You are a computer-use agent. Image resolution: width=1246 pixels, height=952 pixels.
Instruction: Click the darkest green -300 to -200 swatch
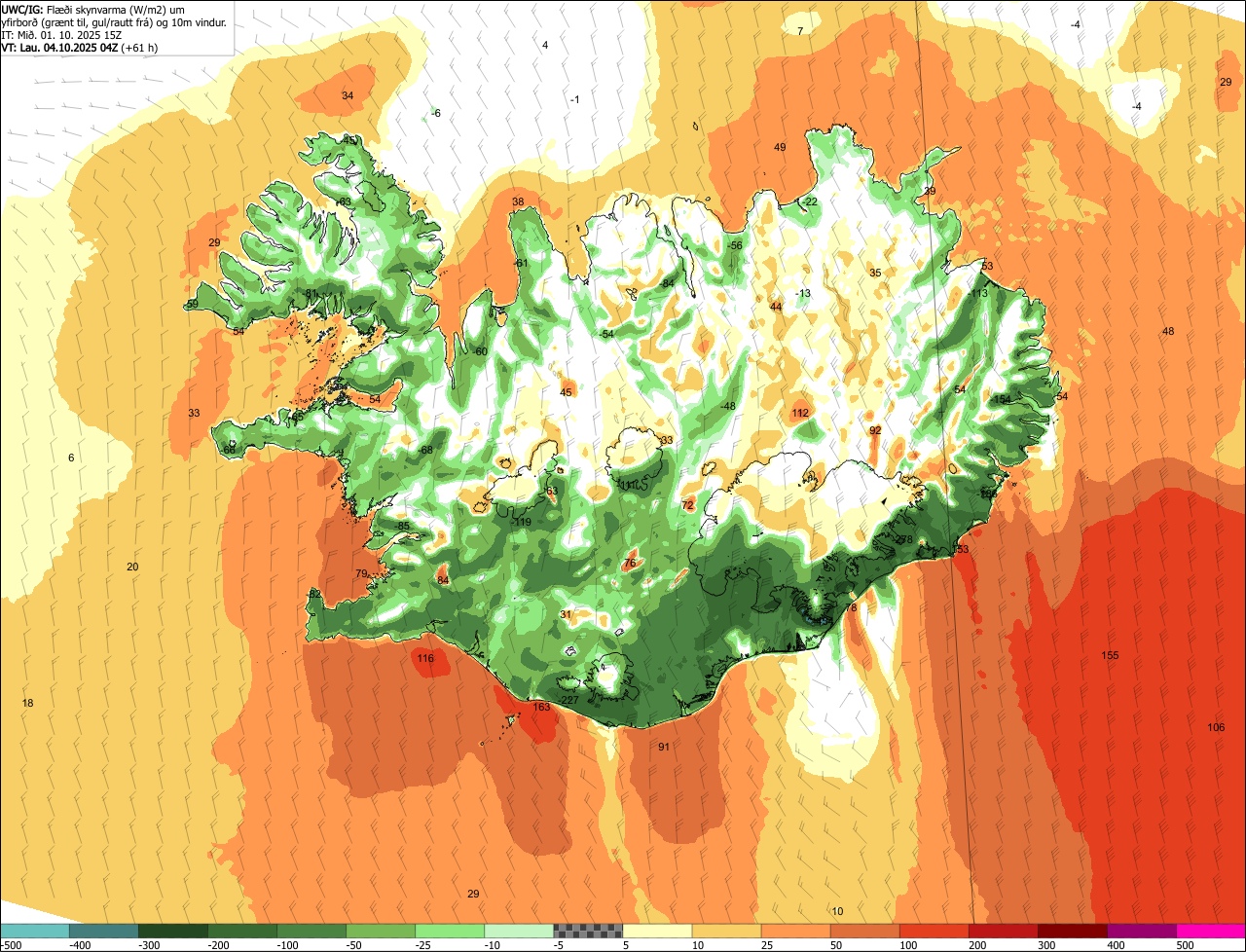tap(172, 931)
